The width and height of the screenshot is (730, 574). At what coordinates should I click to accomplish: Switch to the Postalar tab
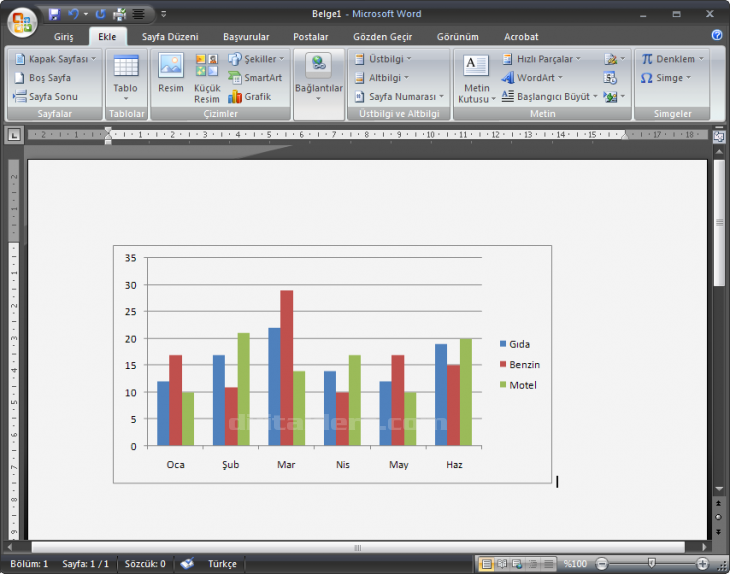point(311,37)
